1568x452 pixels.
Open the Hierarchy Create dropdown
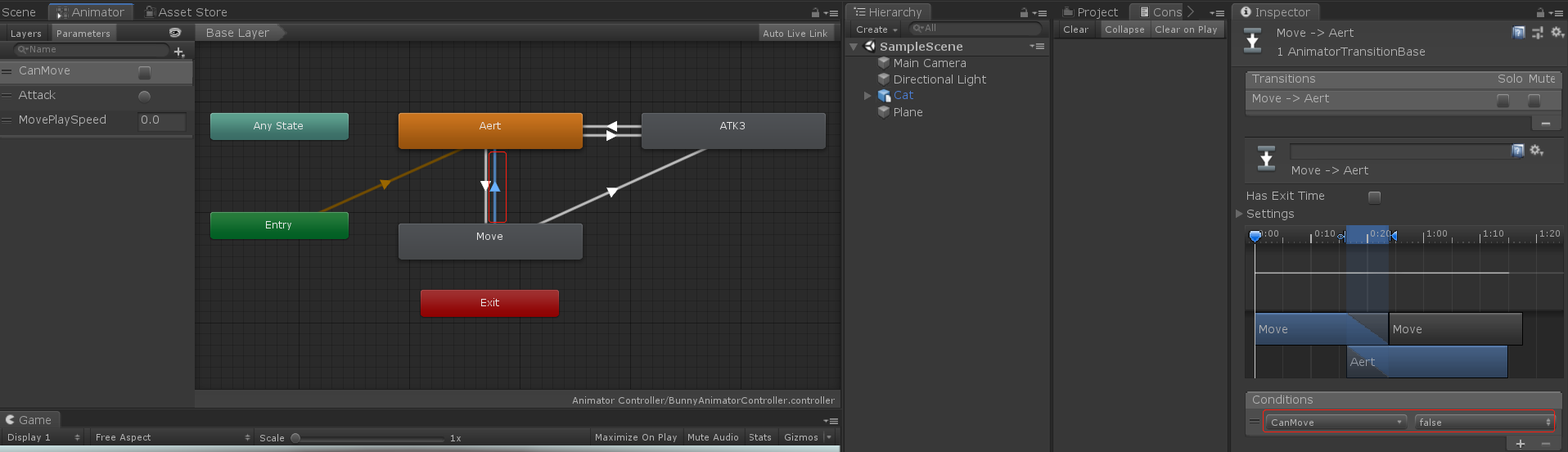point(876,29)
